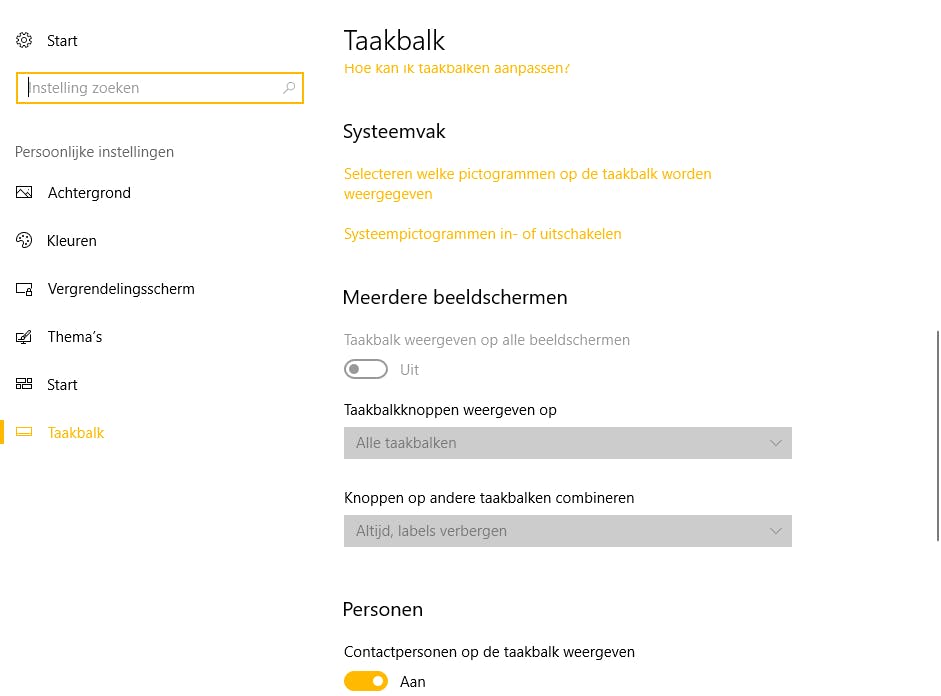Turn off Contactpersonen op de taakbalk switch
941x696 pixels.
pos(366,682)
